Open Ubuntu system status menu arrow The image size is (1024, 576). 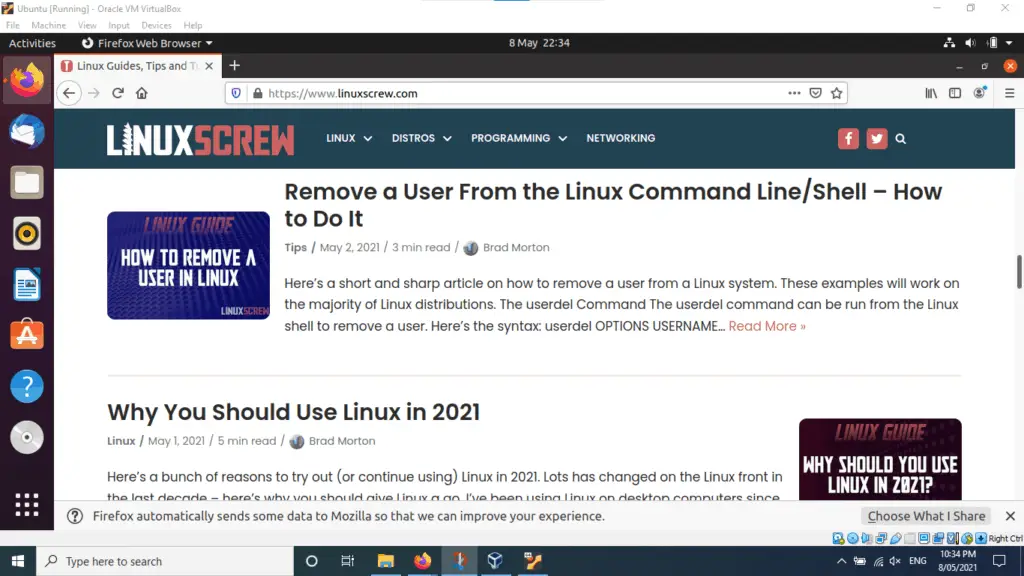(1009, 43)
